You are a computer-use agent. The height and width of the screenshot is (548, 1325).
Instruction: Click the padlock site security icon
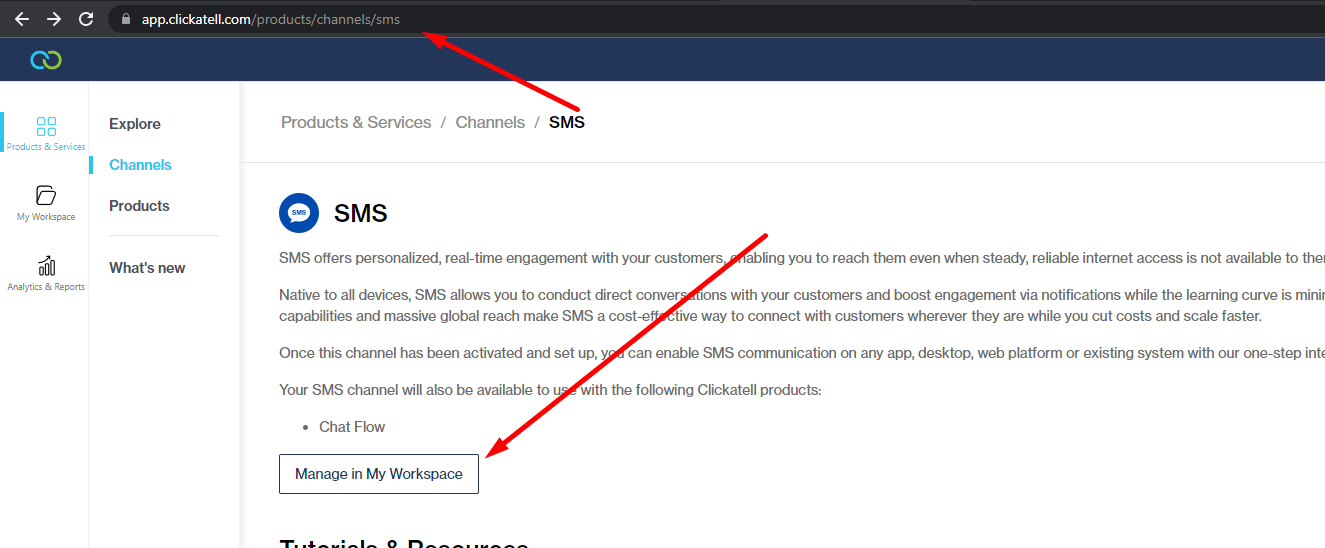click(125, 19)
